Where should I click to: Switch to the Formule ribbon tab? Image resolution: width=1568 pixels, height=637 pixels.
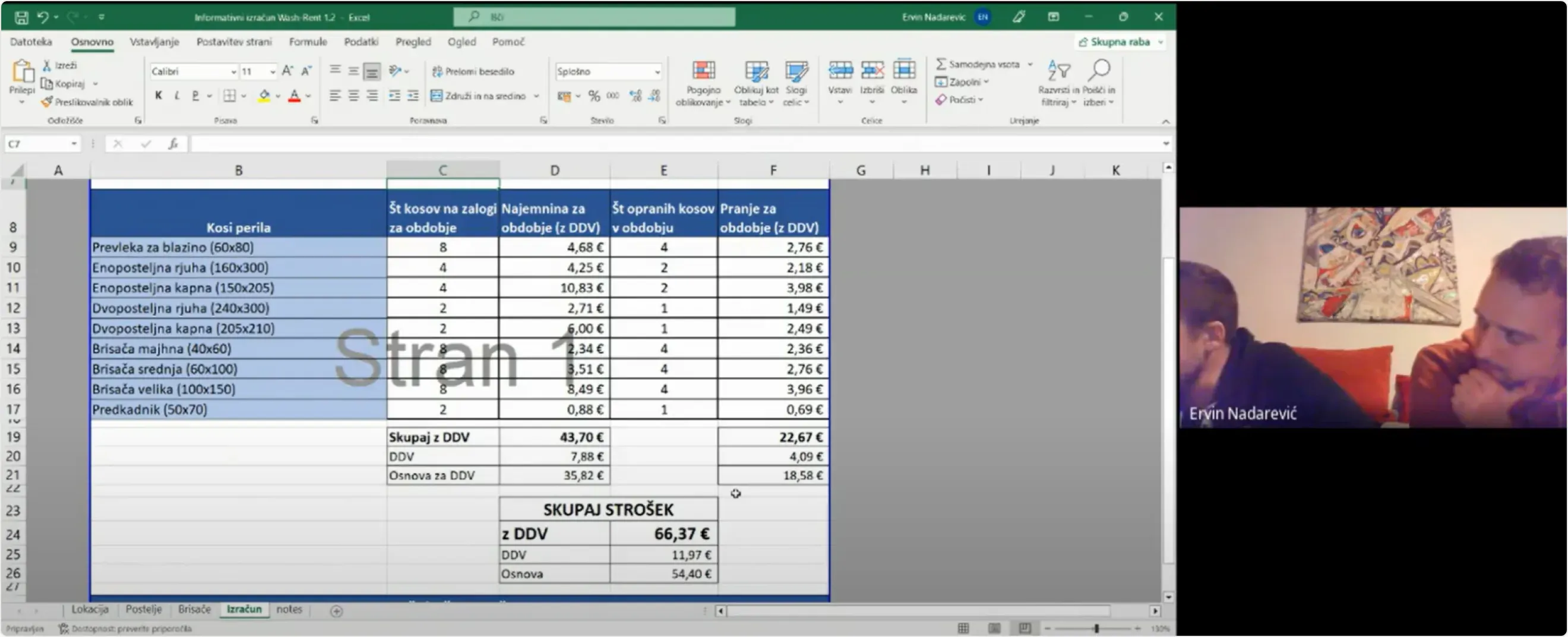pos(308,42)
